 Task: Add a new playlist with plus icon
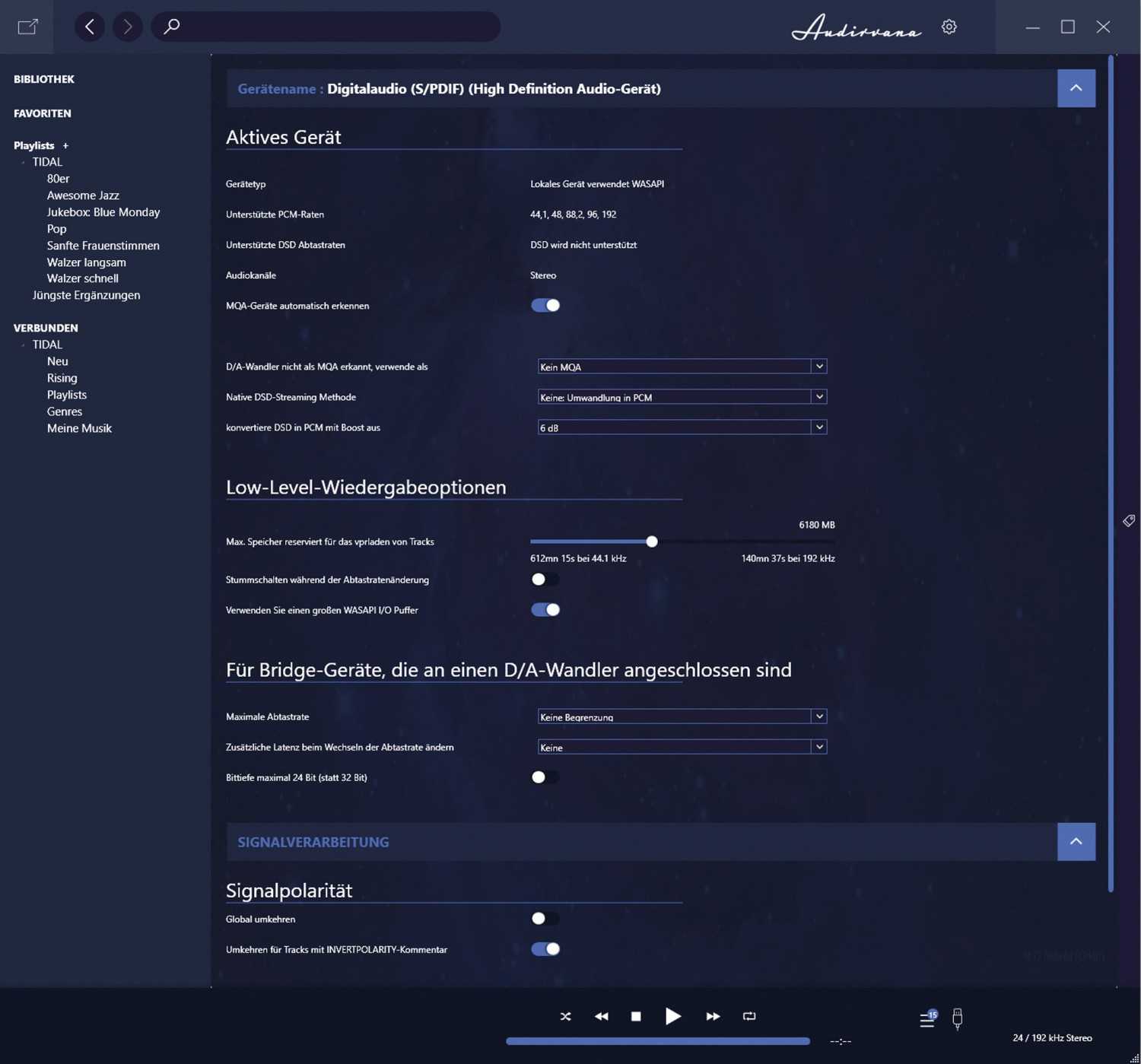coord(65,145)
